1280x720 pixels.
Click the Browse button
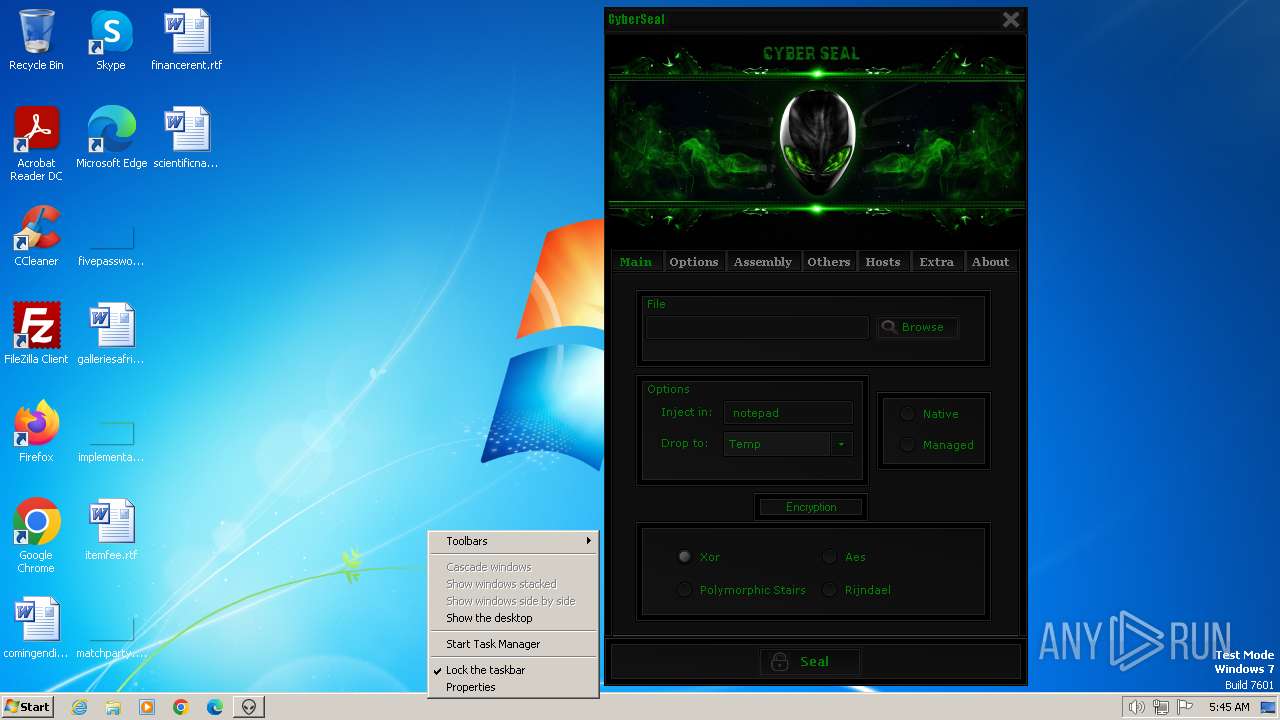[917, 327]
